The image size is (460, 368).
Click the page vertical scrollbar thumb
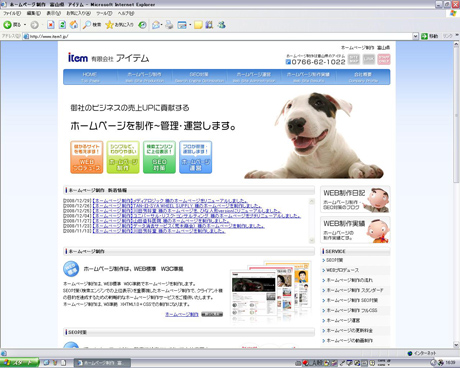click(x=456, y=115)
